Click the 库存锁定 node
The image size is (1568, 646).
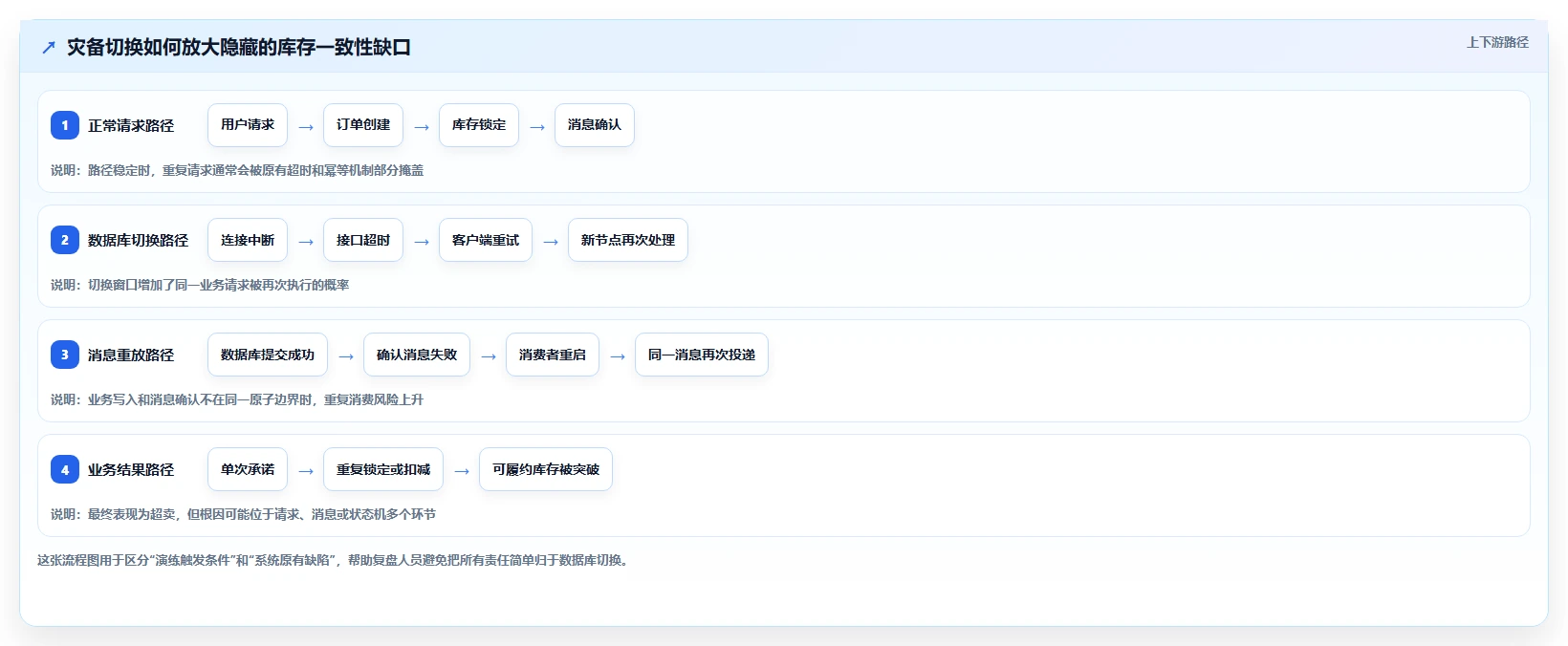tap(479, 125)
